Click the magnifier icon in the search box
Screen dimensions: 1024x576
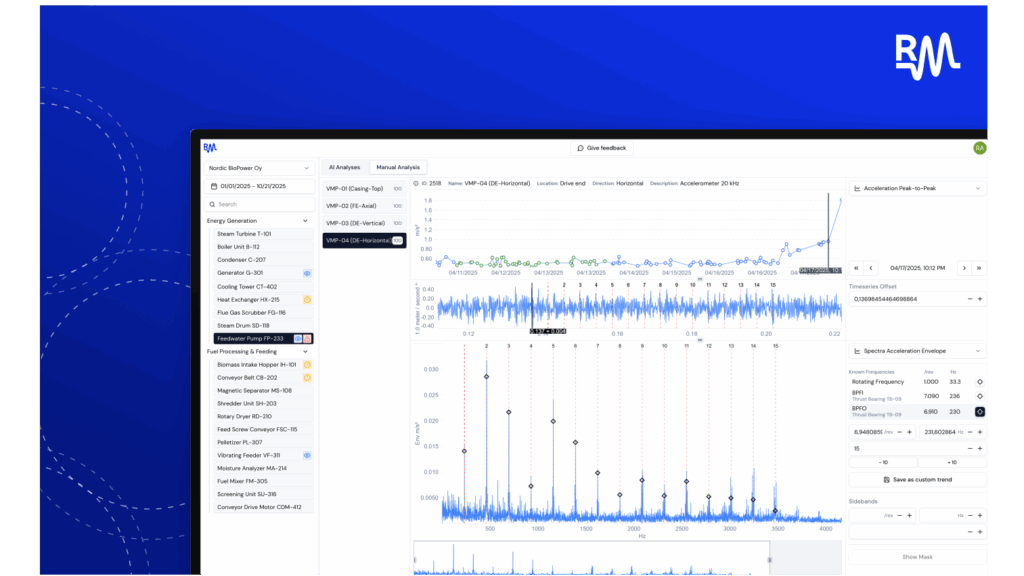(x=212, y=203)
